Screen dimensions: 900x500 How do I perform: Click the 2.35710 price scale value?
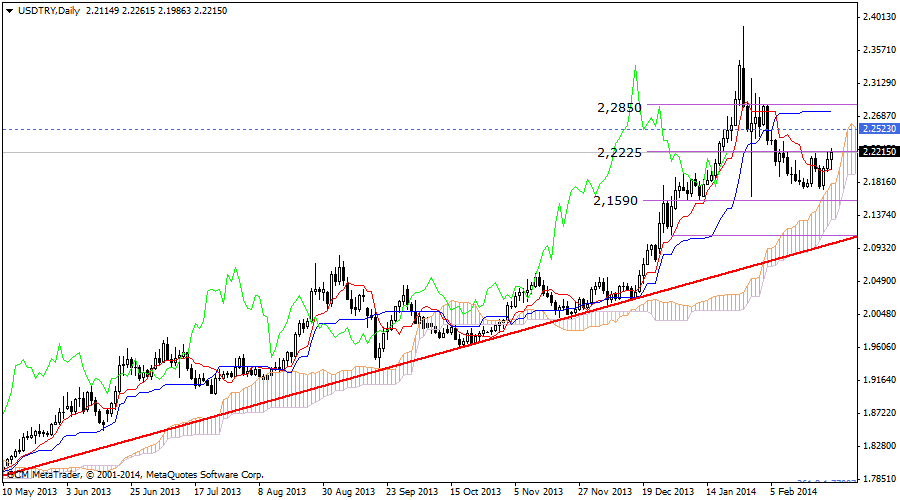(x=879, y=50)
